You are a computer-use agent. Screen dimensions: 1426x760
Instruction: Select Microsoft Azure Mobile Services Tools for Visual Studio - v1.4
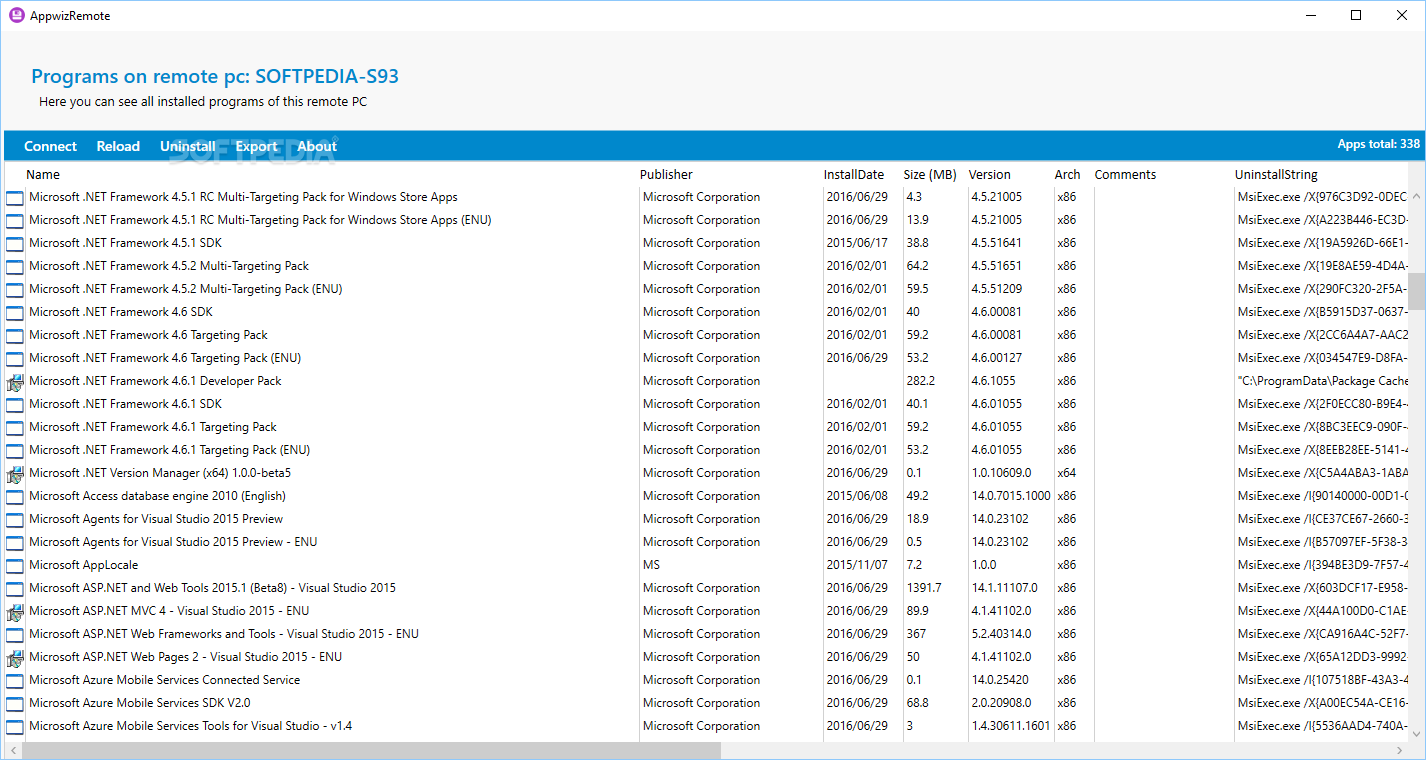tap(190, 726)
